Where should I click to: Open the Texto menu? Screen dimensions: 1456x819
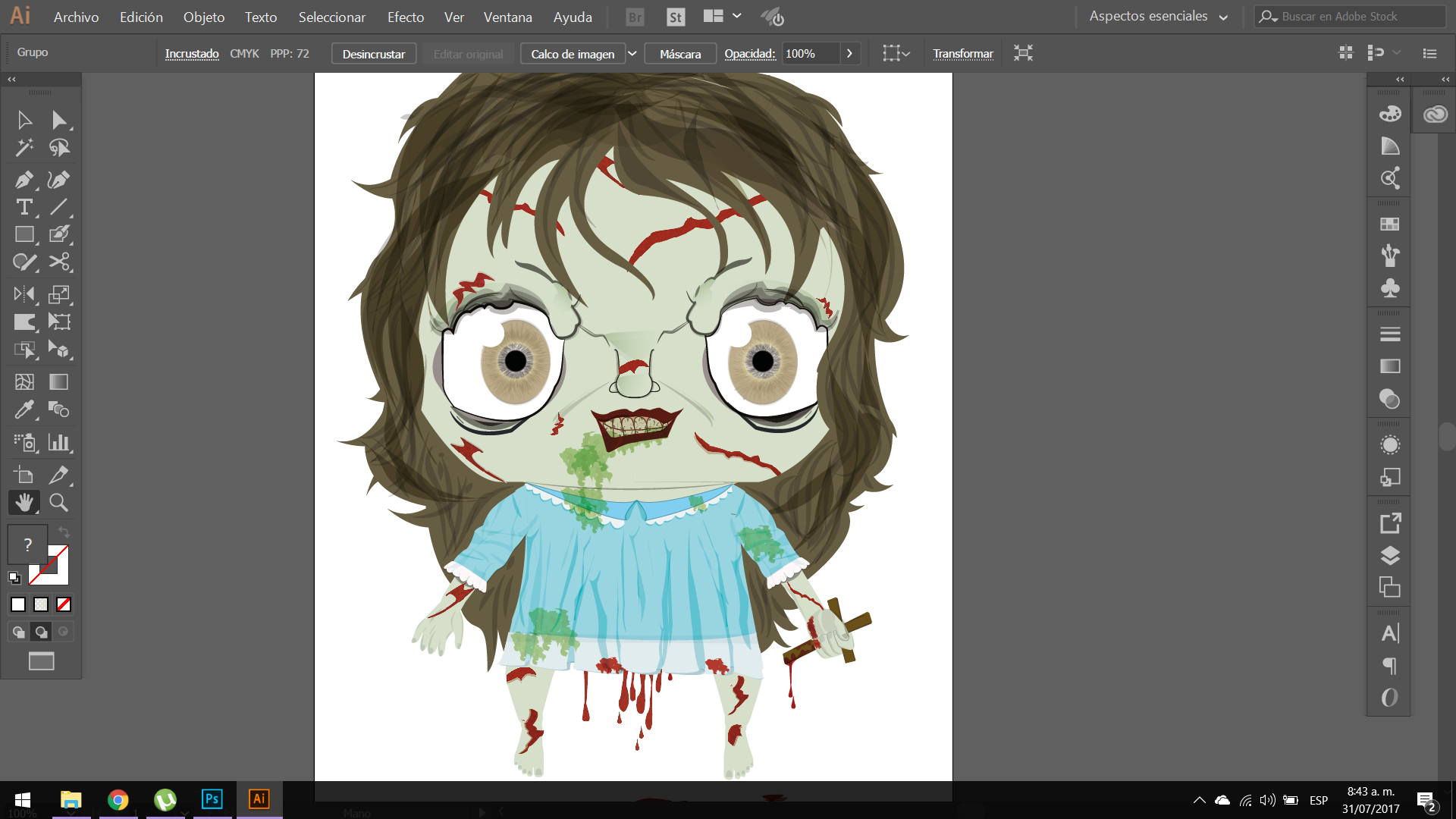(x=261, y=17)
